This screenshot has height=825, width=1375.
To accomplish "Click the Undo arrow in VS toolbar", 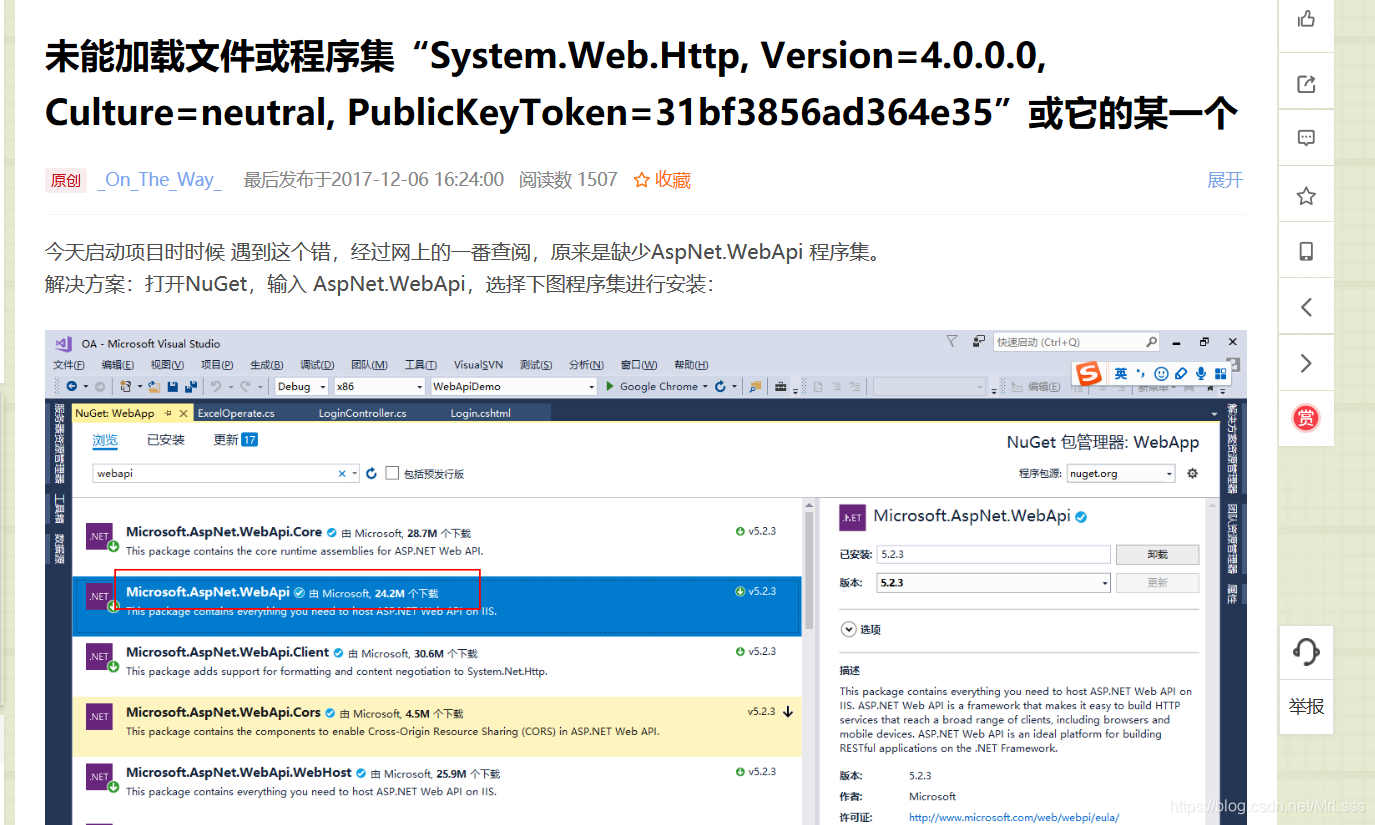I will pyautogui.click(x=216, y=386).
